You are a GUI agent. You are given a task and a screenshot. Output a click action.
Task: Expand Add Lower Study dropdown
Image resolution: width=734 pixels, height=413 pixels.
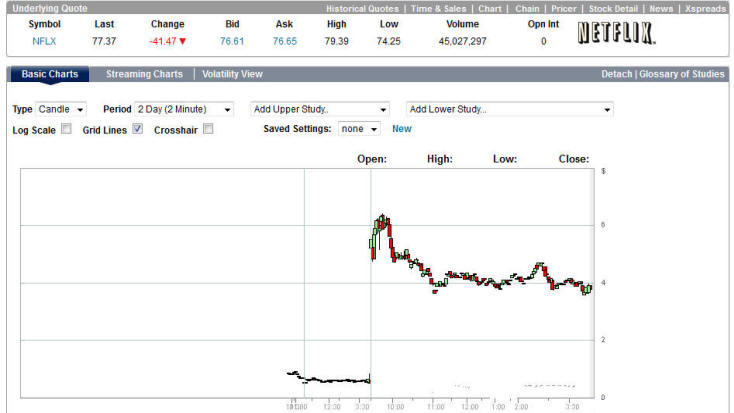(x=510, y=109)
